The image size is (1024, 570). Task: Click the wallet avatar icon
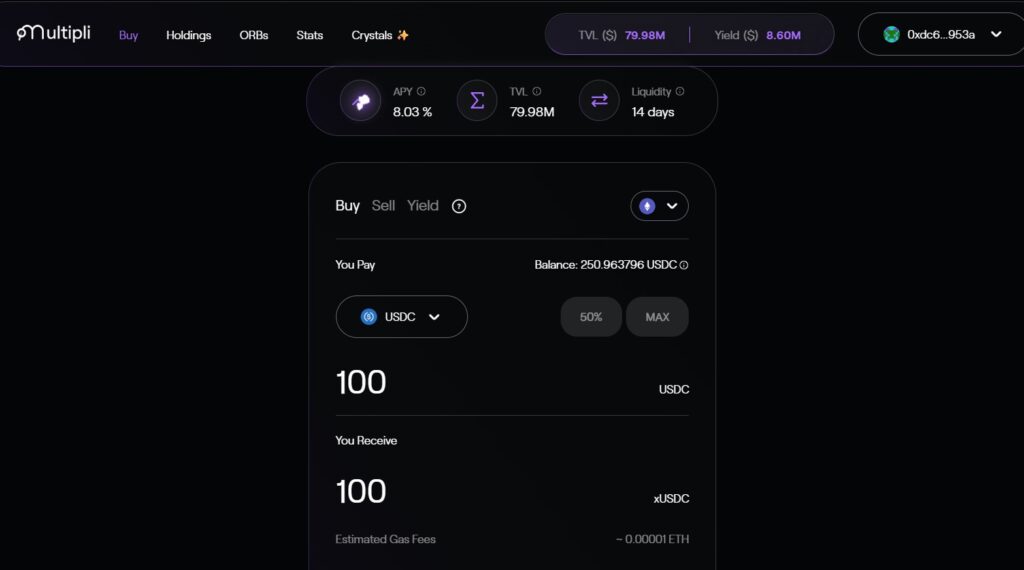click(x=891, y=34)
